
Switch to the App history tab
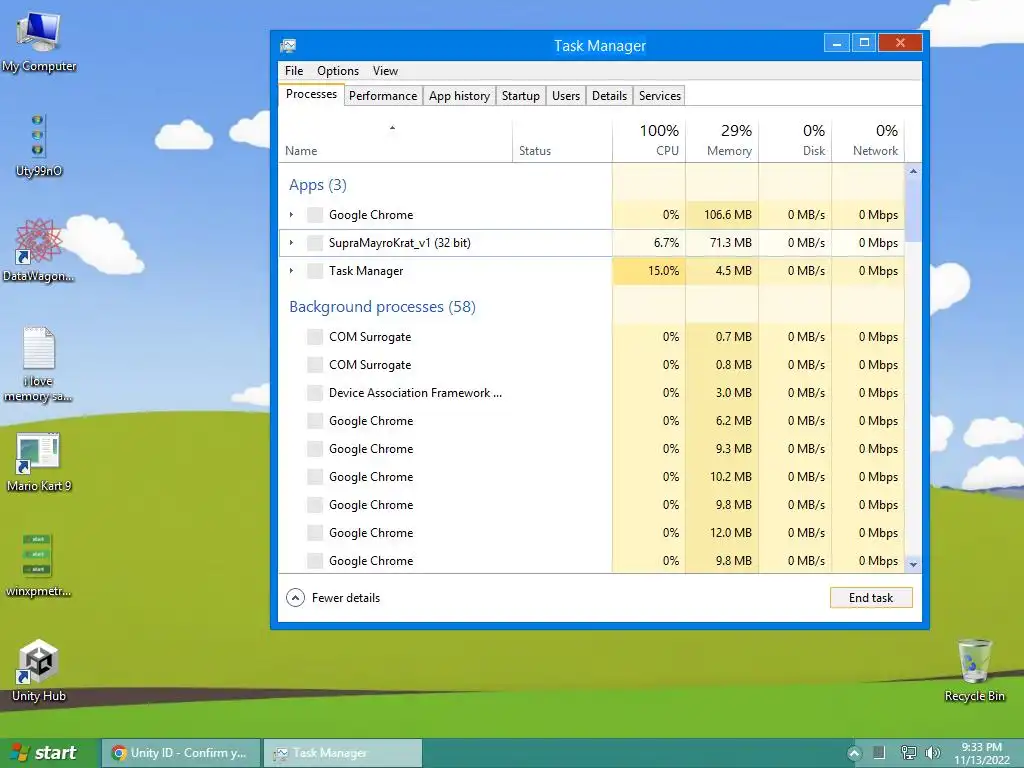pyautogui.click(x=459, y=96)
